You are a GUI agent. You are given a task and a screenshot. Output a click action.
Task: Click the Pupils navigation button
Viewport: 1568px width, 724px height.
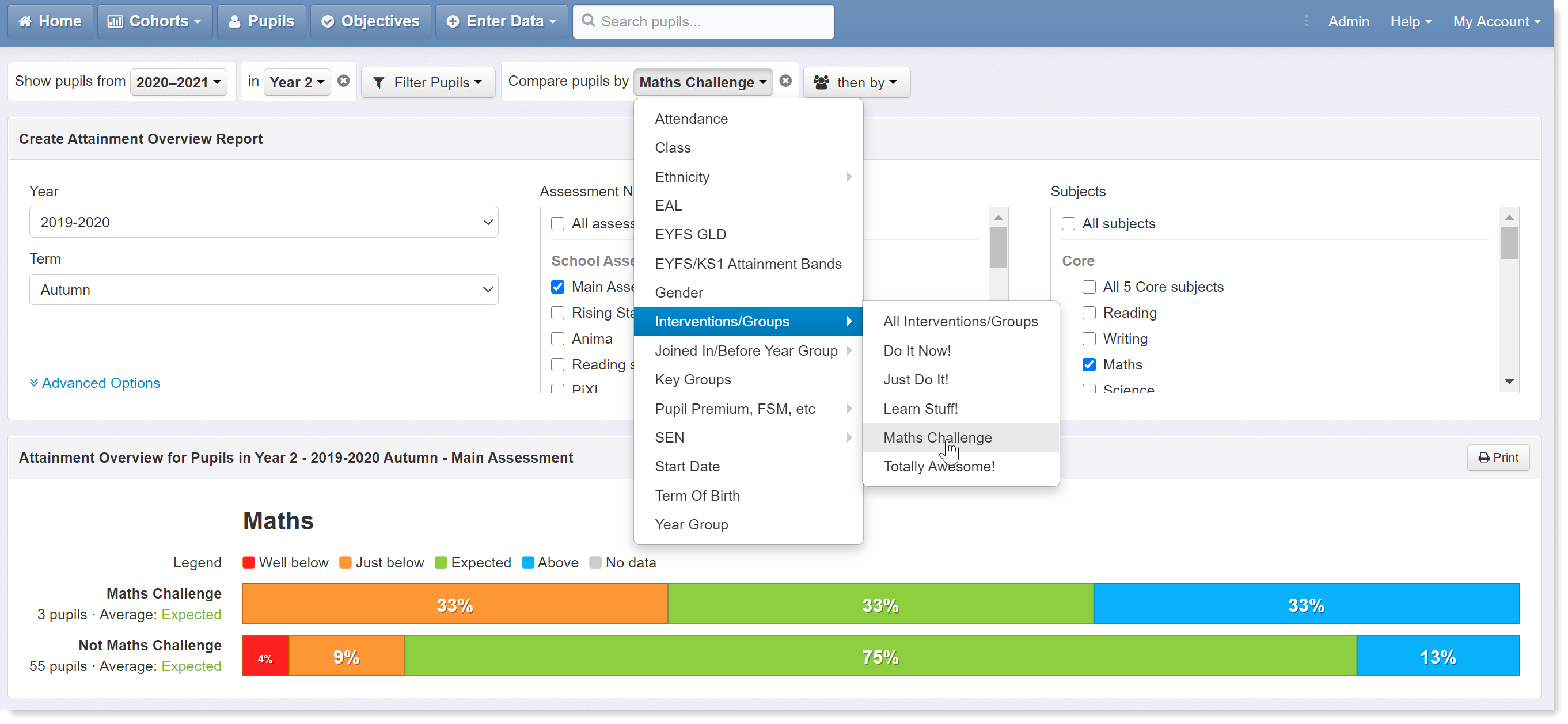point(261,21)
